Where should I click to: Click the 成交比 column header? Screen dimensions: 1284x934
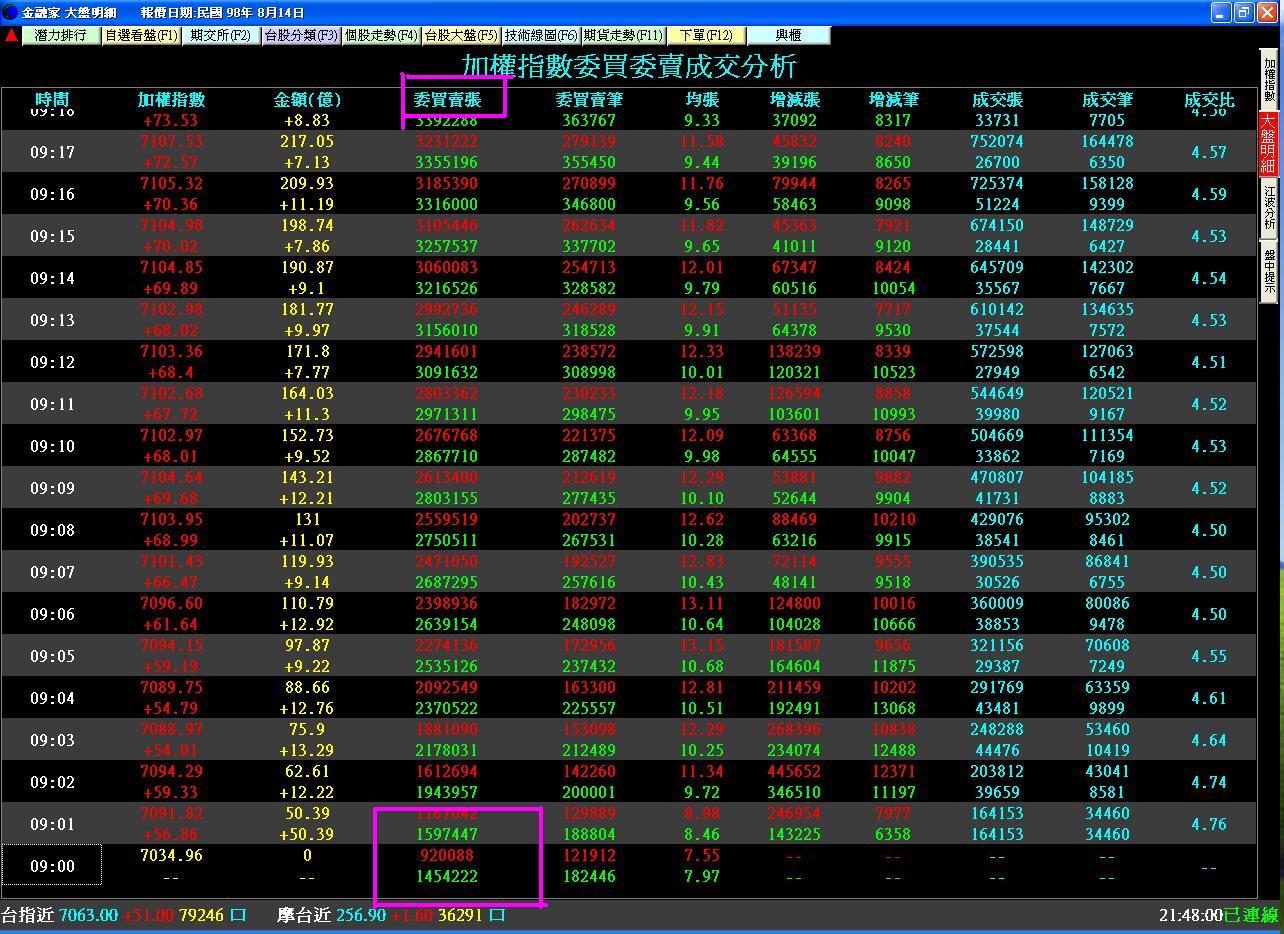1209,99
